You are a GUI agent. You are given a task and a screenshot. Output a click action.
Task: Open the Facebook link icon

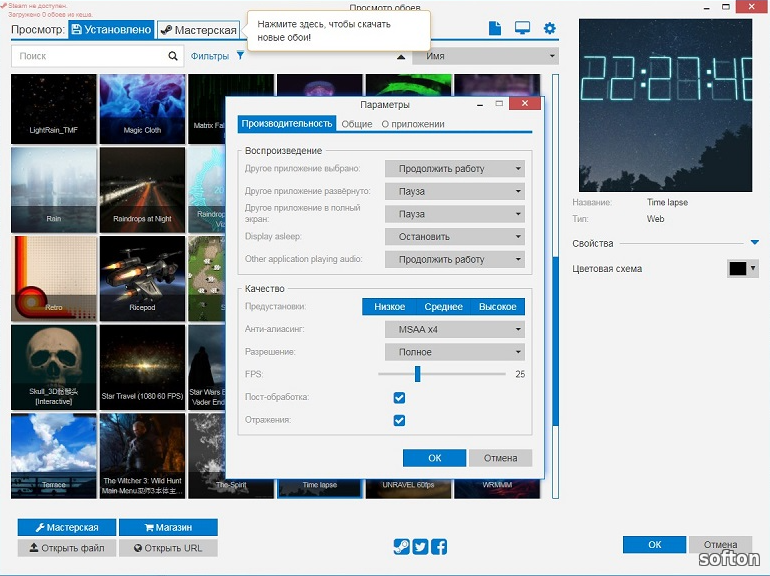coord(439,547)
